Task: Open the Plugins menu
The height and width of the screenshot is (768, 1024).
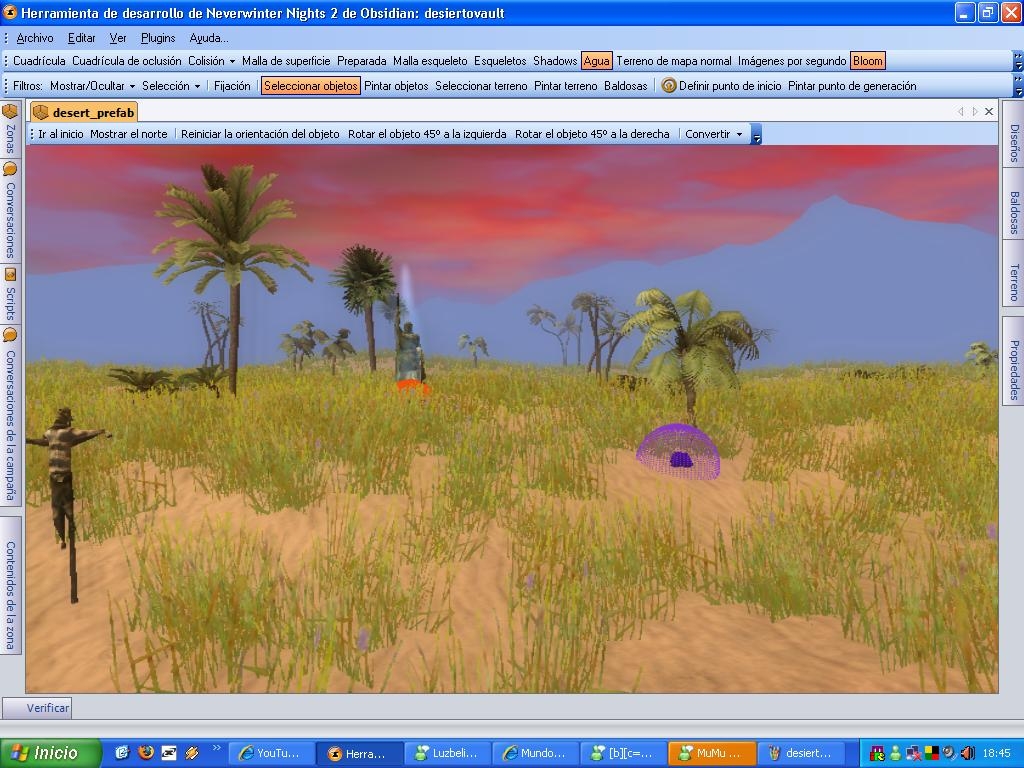Action: click(158, 38)
